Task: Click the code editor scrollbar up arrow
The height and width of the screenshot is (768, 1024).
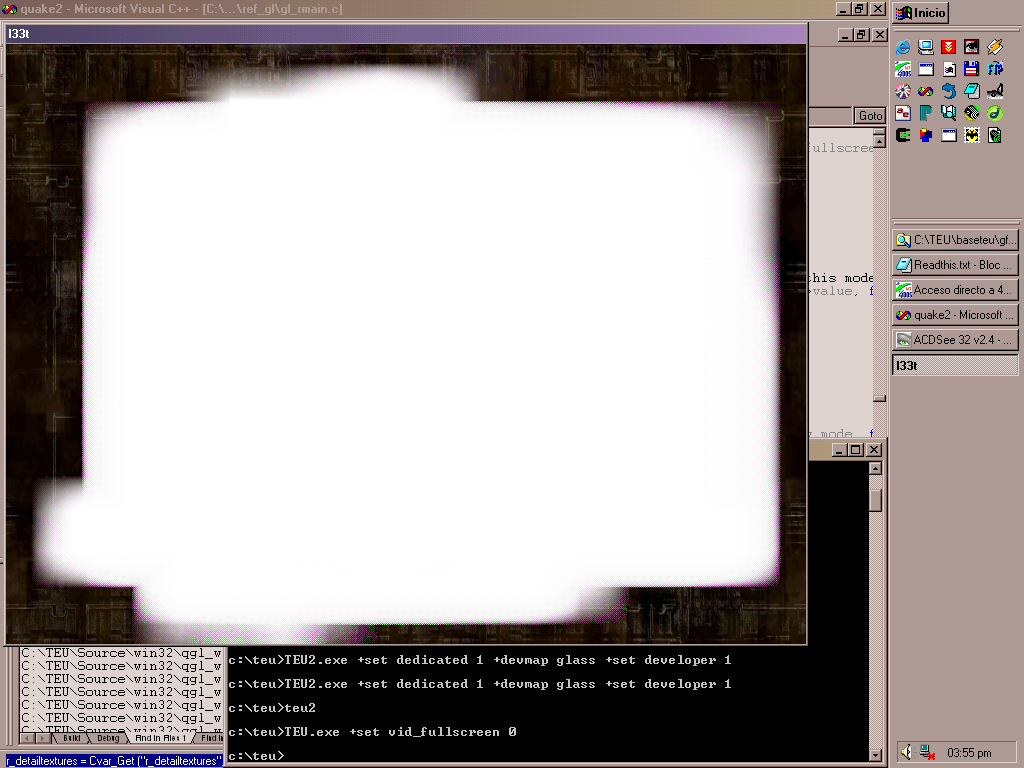Action: [x=879, y=140]
